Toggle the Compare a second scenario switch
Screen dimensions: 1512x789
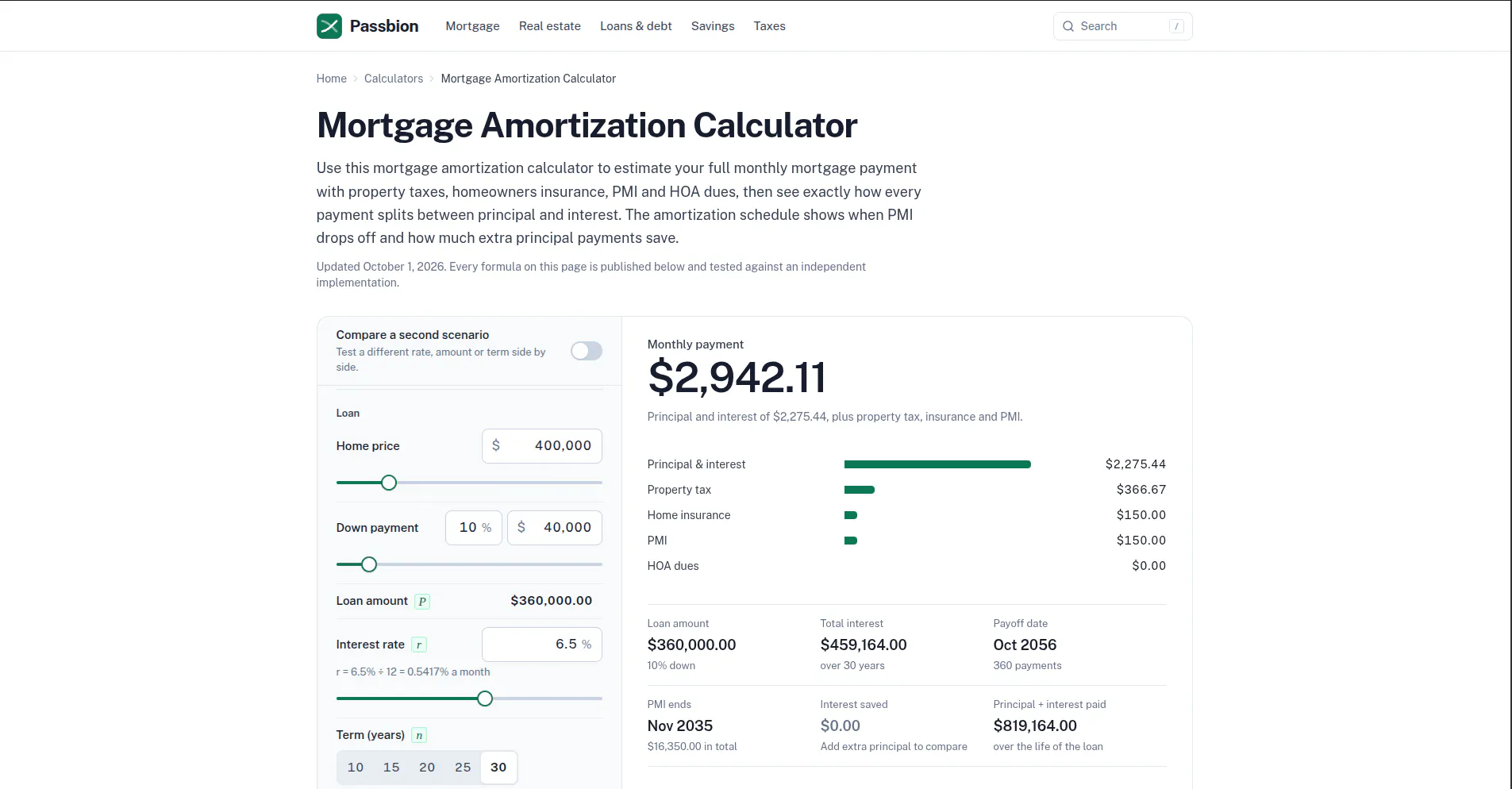pyautogui.click(x=587, y=351)
